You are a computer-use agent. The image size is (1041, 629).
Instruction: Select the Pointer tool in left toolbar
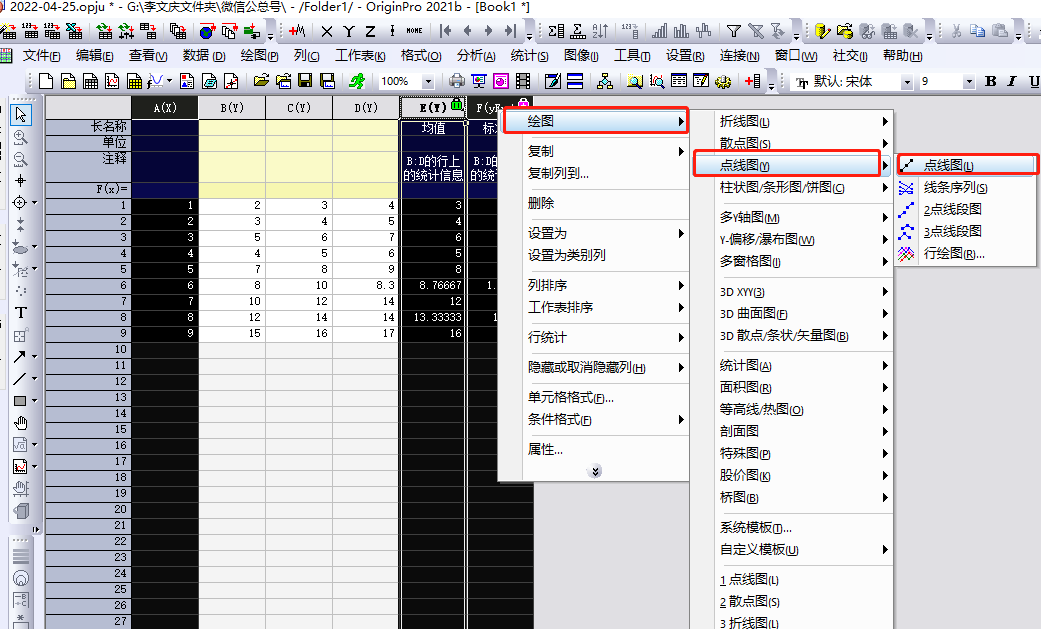pos(20,115)
